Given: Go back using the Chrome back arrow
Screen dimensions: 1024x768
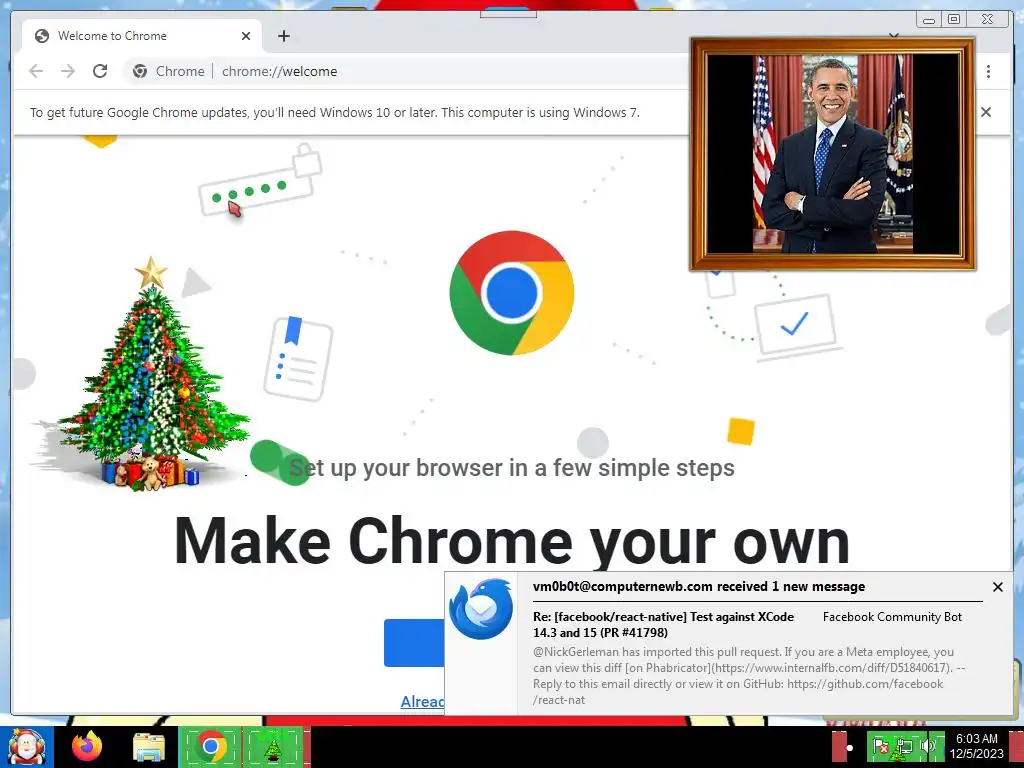Looking at the screenshot, I should 36,71.
